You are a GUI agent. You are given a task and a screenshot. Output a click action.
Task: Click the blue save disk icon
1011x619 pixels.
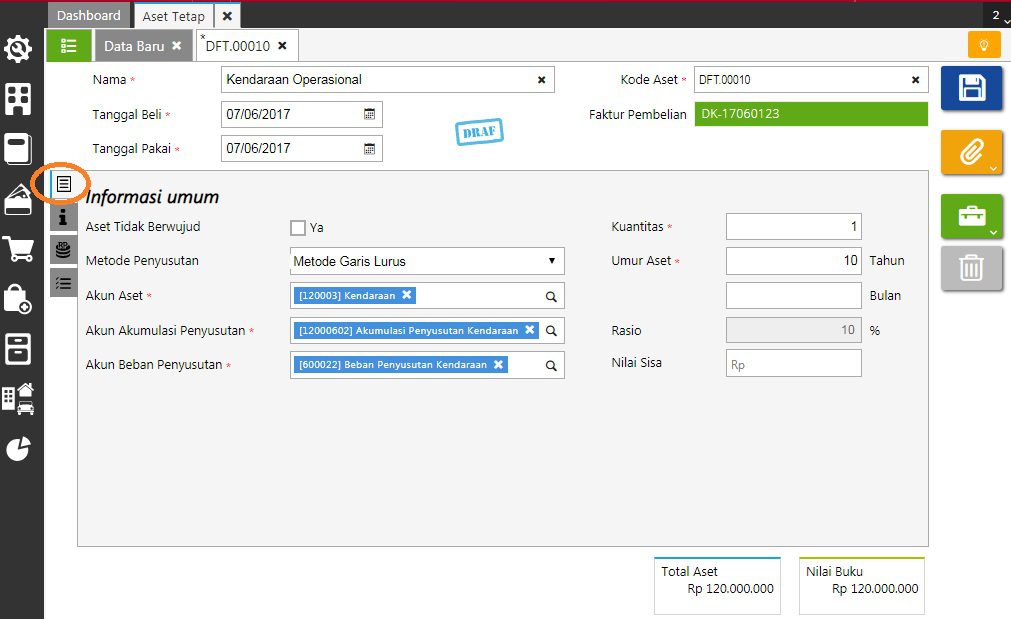[971, 88]
